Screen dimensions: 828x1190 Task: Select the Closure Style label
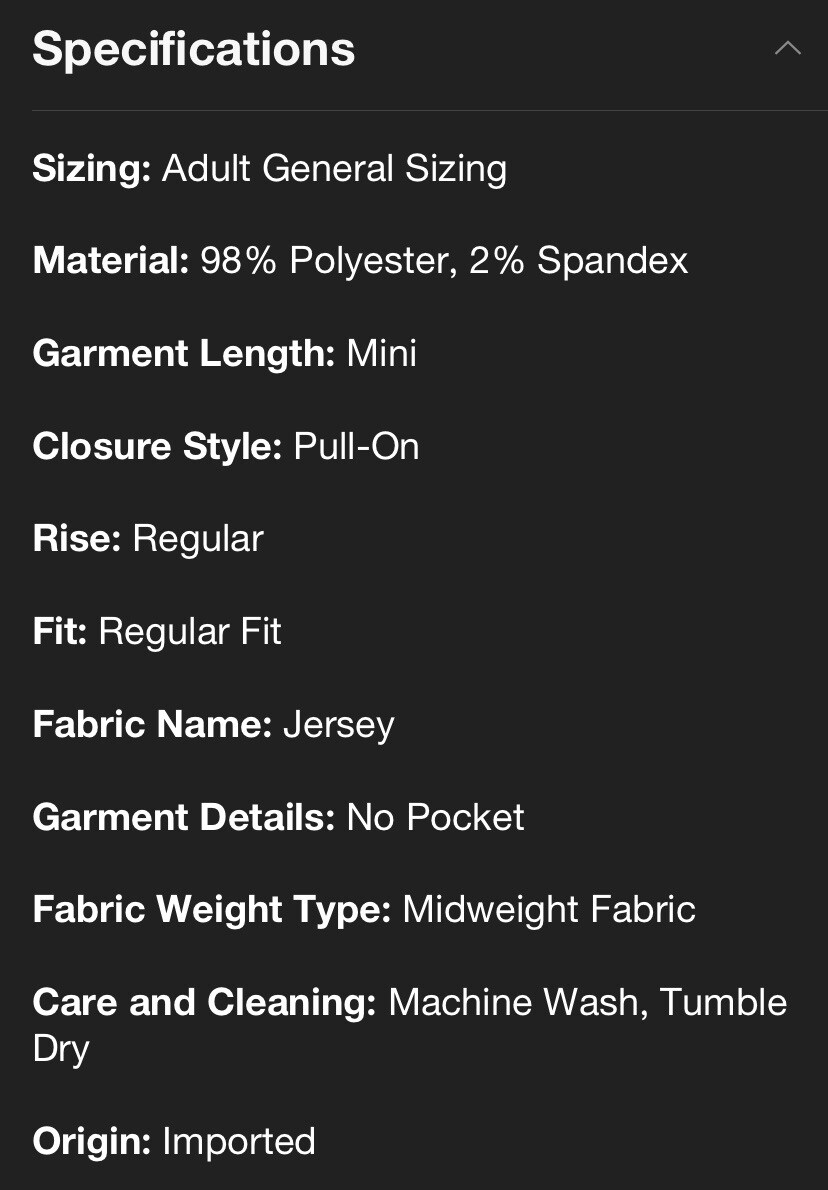[x=157, y=446]
